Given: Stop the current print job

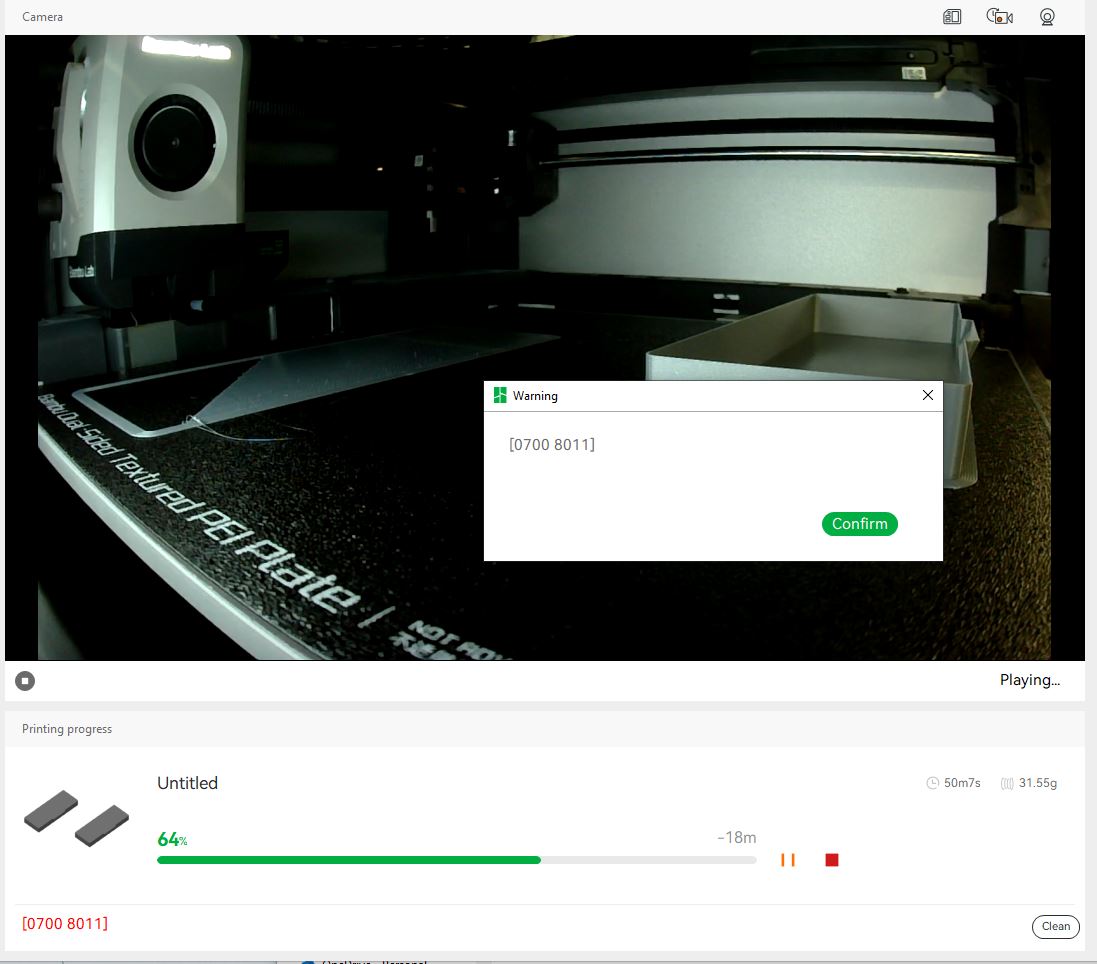Looking at the screenshot, I should 831,859.
